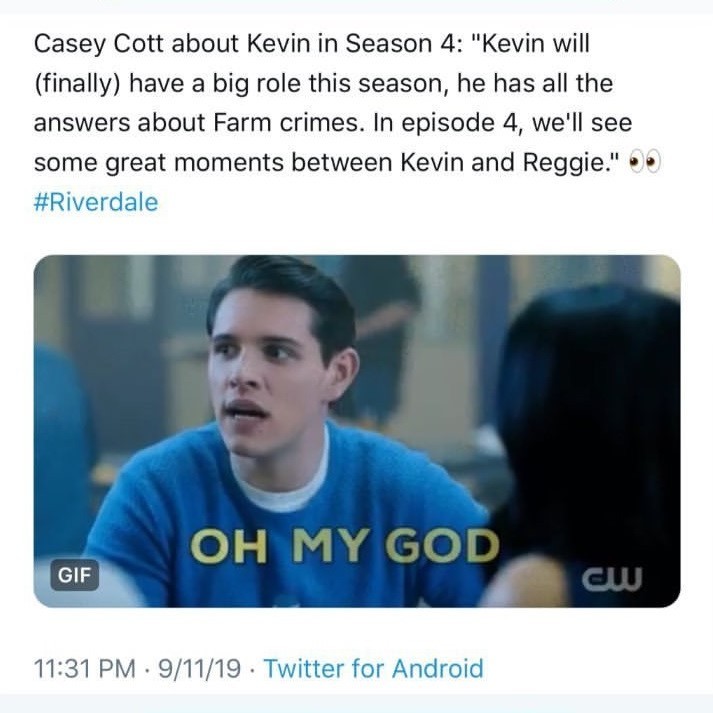713x713 pixels.
Task: Click the CW logo watermark on the GIF
Action: click(x=612, y=579)
